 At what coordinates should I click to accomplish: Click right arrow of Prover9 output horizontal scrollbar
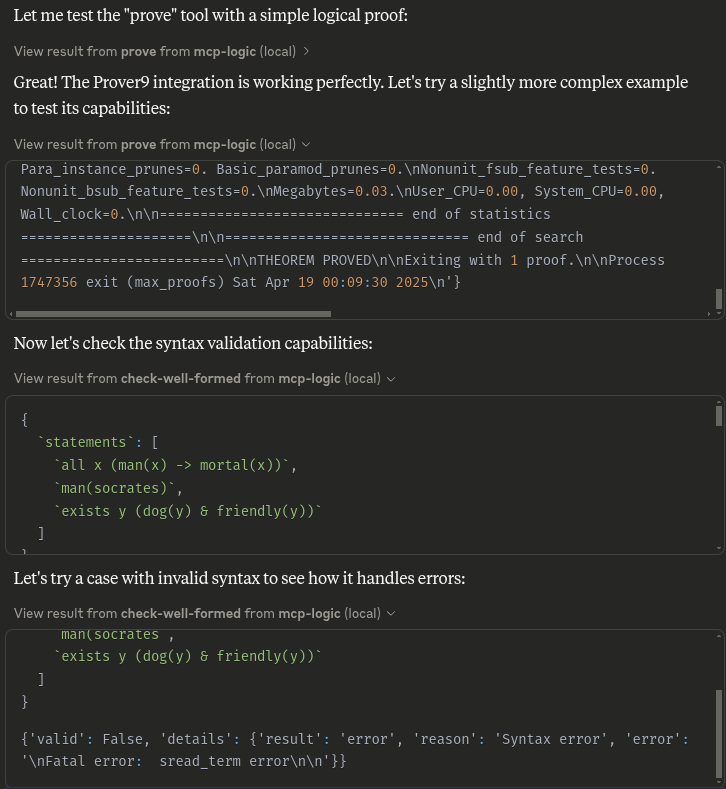coord(709,313)
